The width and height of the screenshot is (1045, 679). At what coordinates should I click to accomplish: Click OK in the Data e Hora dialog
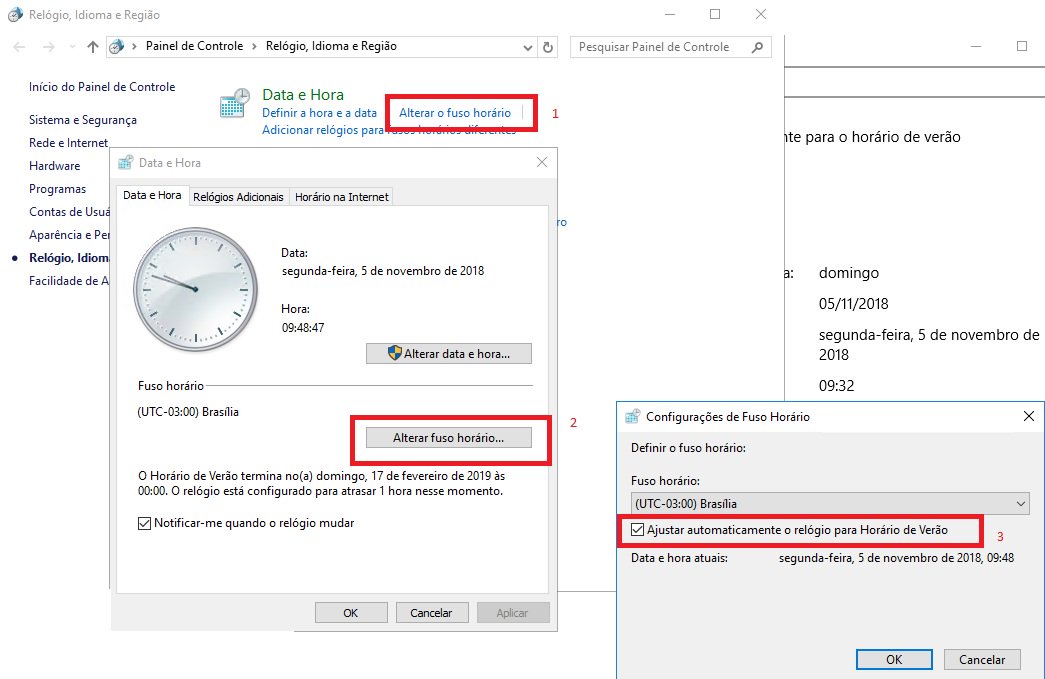[351, 613]
